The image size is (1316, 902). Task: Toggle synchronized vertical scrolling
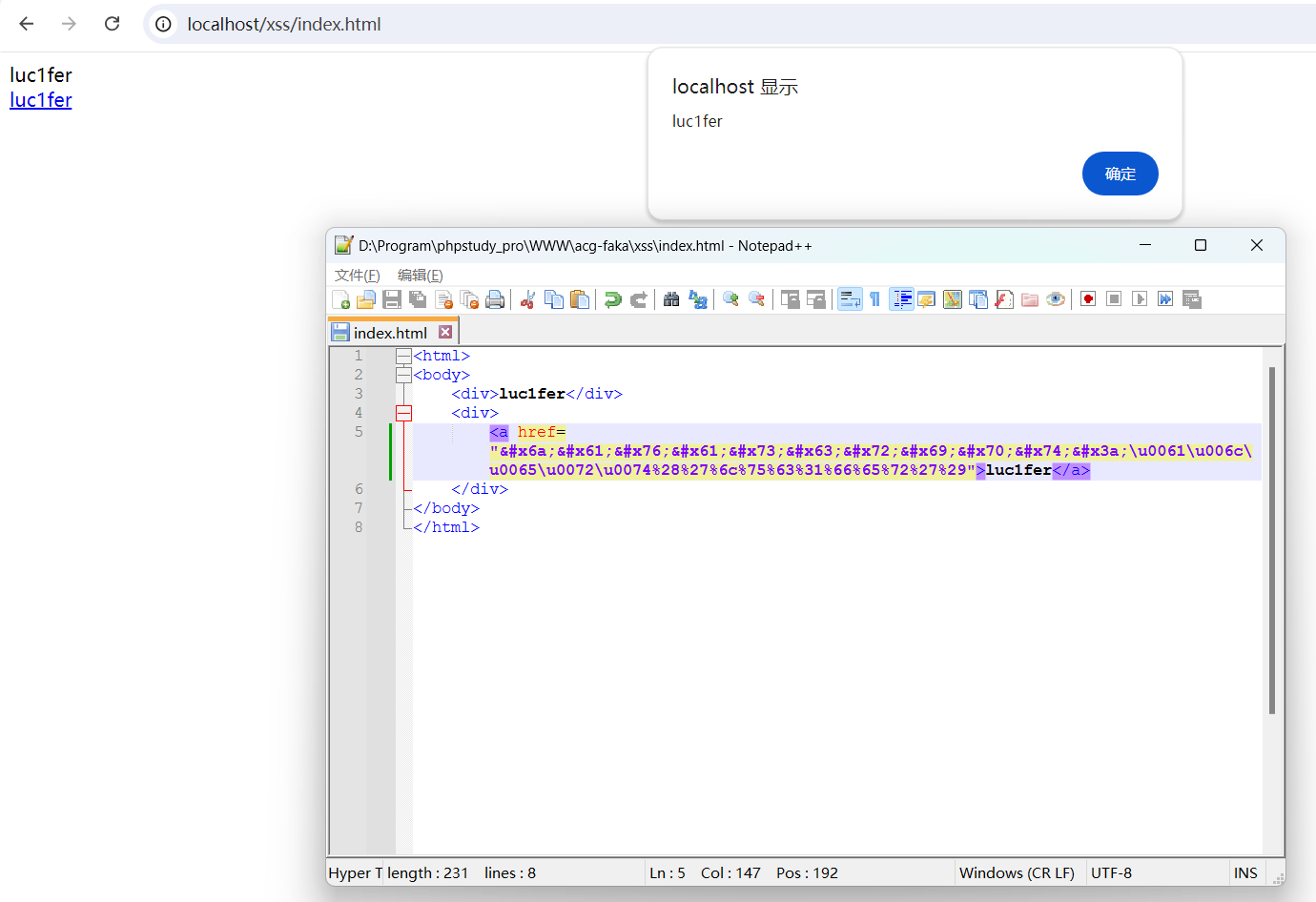point(790,299)
